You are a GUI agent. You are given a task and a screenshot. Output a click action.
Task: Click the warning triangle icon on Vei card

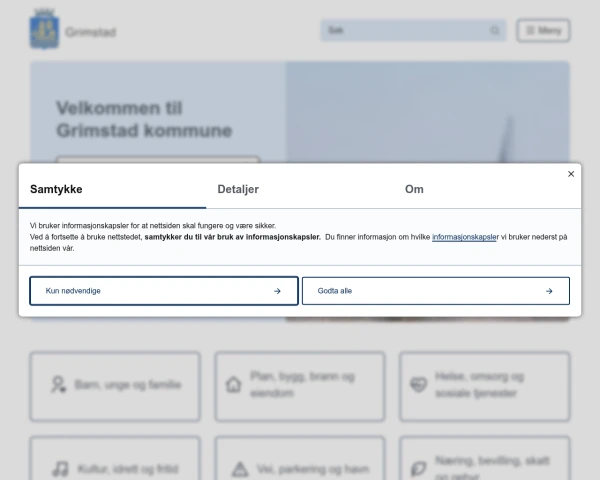point(240,469)
